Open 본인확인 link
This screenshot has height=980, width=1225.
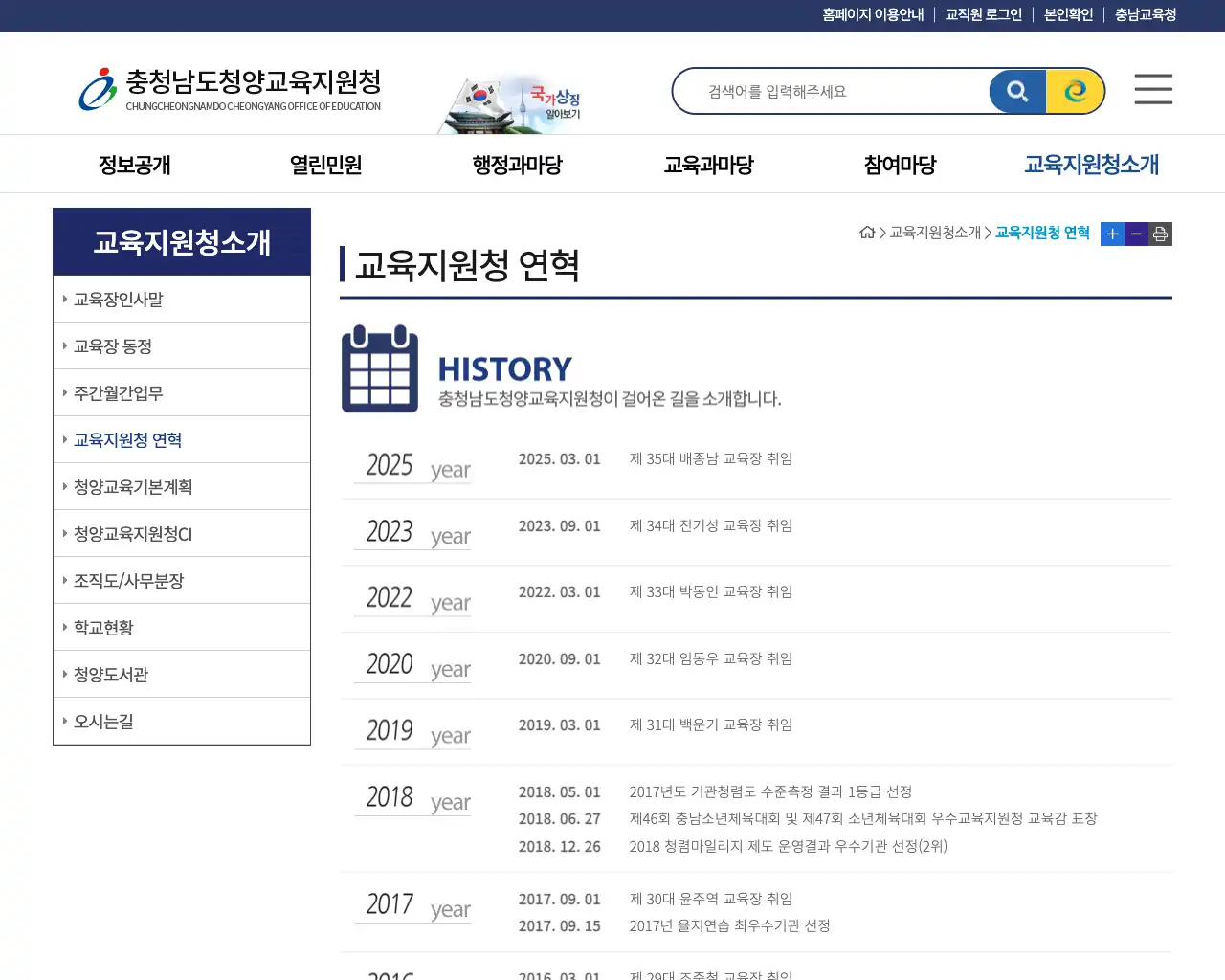point(1068,15)
